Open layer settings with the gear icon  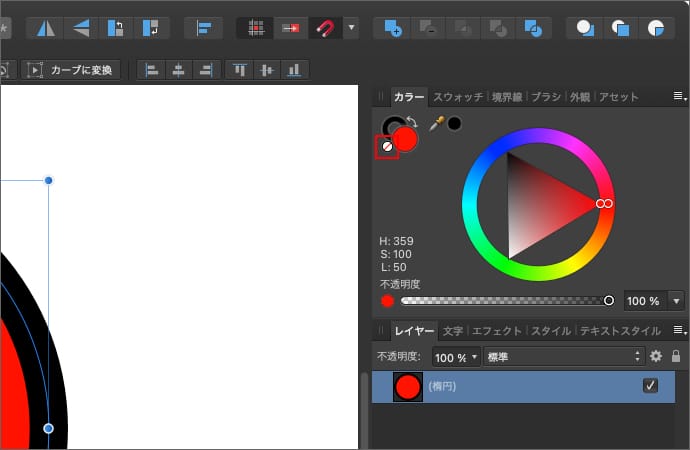coord(656,356)
